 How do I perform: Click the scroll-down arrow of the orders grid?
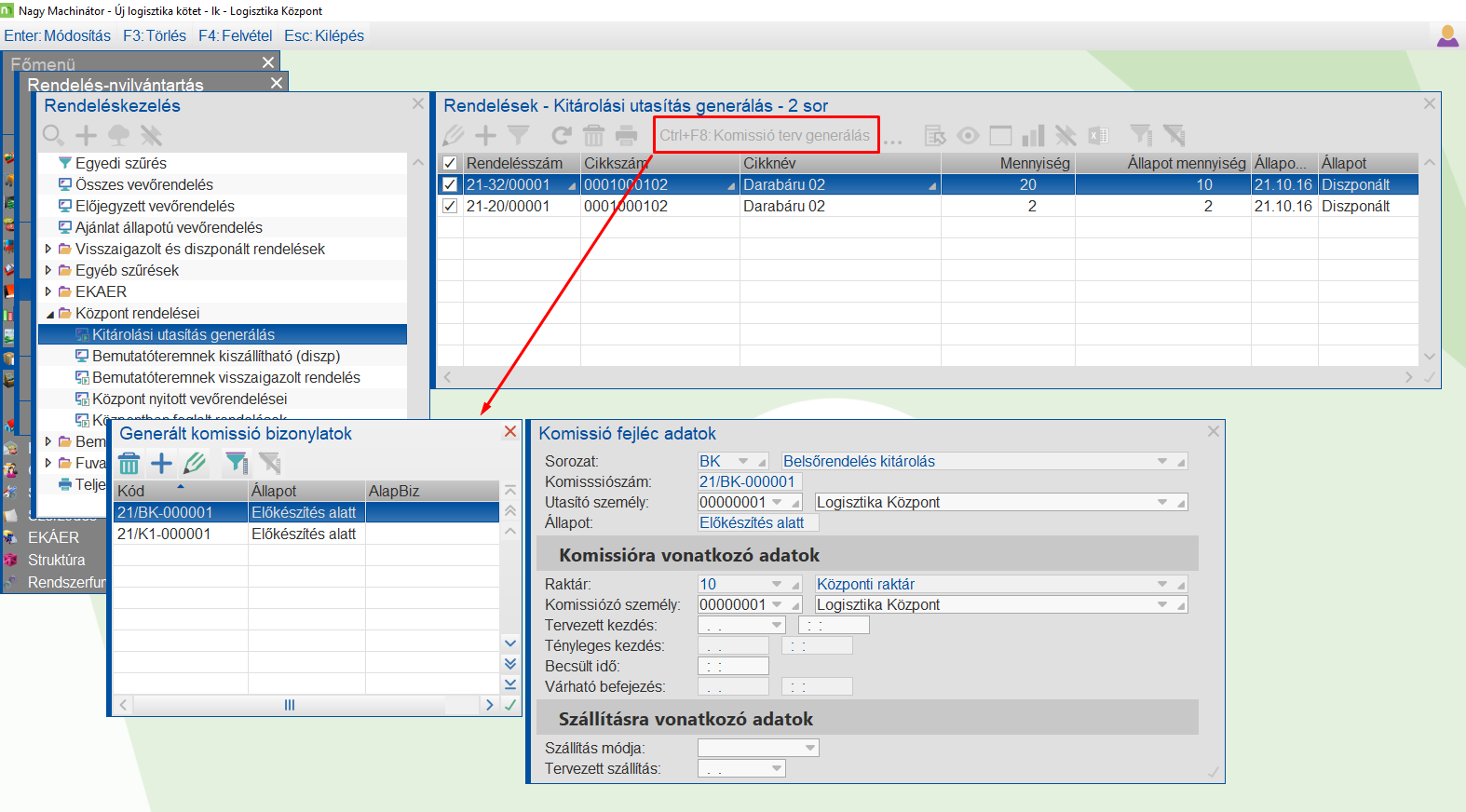coord(1430,357)
